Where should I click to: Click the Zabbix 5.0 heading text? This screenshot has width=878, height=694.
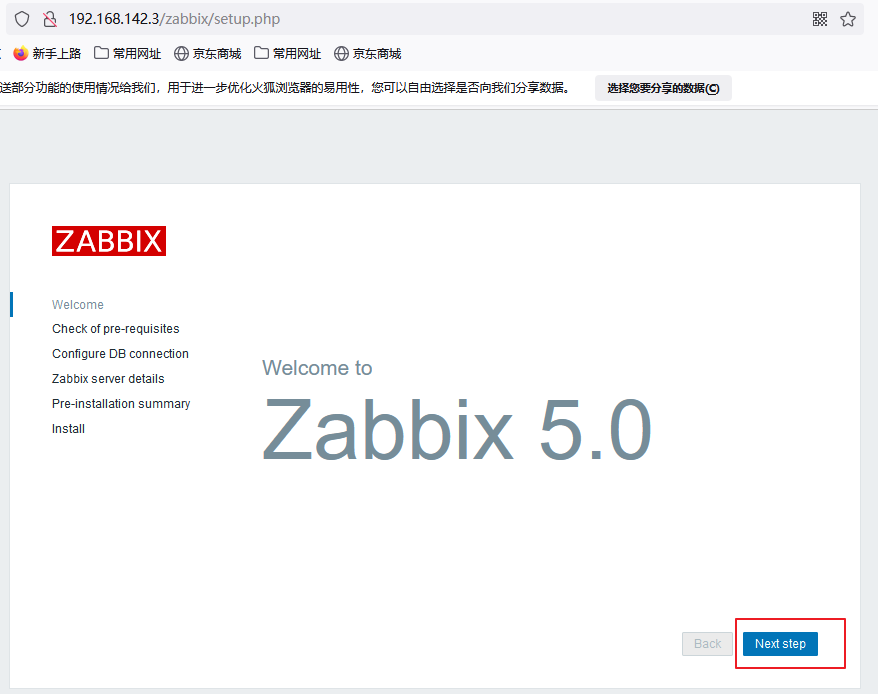(457, 430)
